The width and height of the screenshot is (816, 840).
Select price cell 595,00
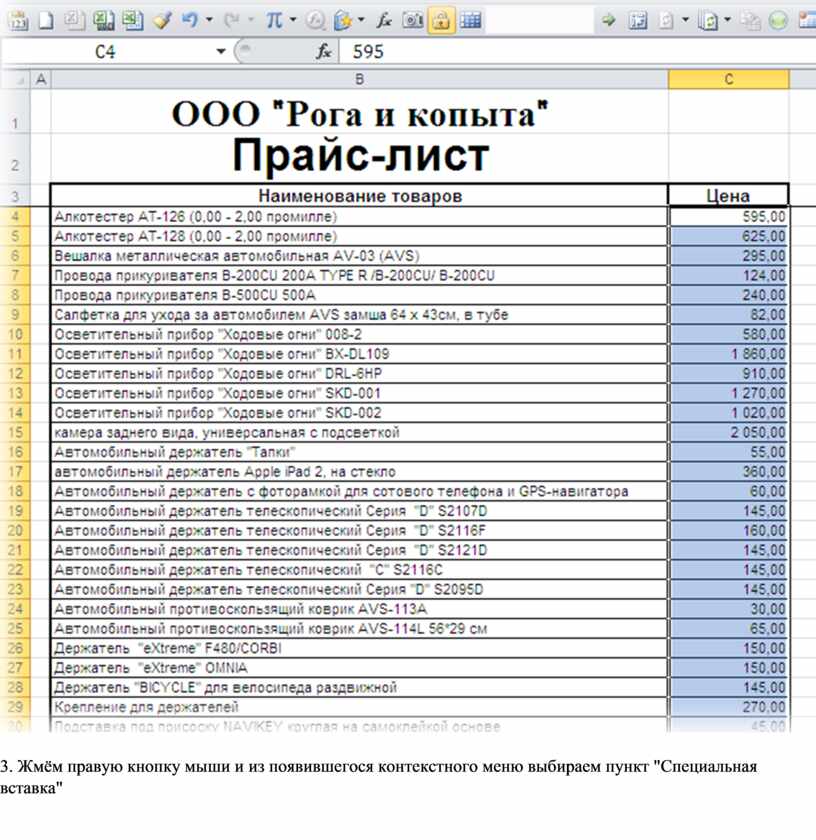pos(729,217)
